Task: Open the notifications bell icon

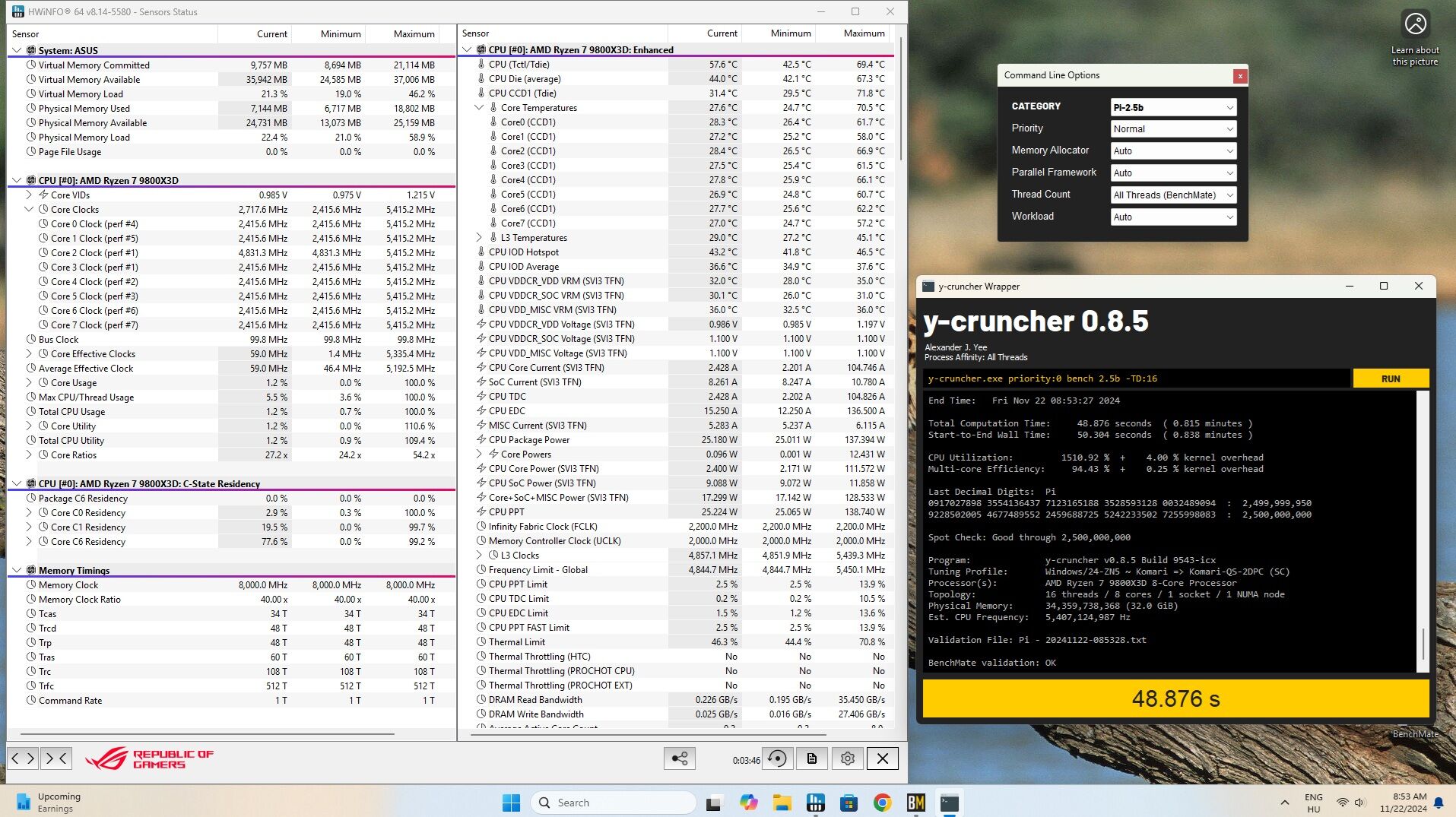Action: point(1439,803)
